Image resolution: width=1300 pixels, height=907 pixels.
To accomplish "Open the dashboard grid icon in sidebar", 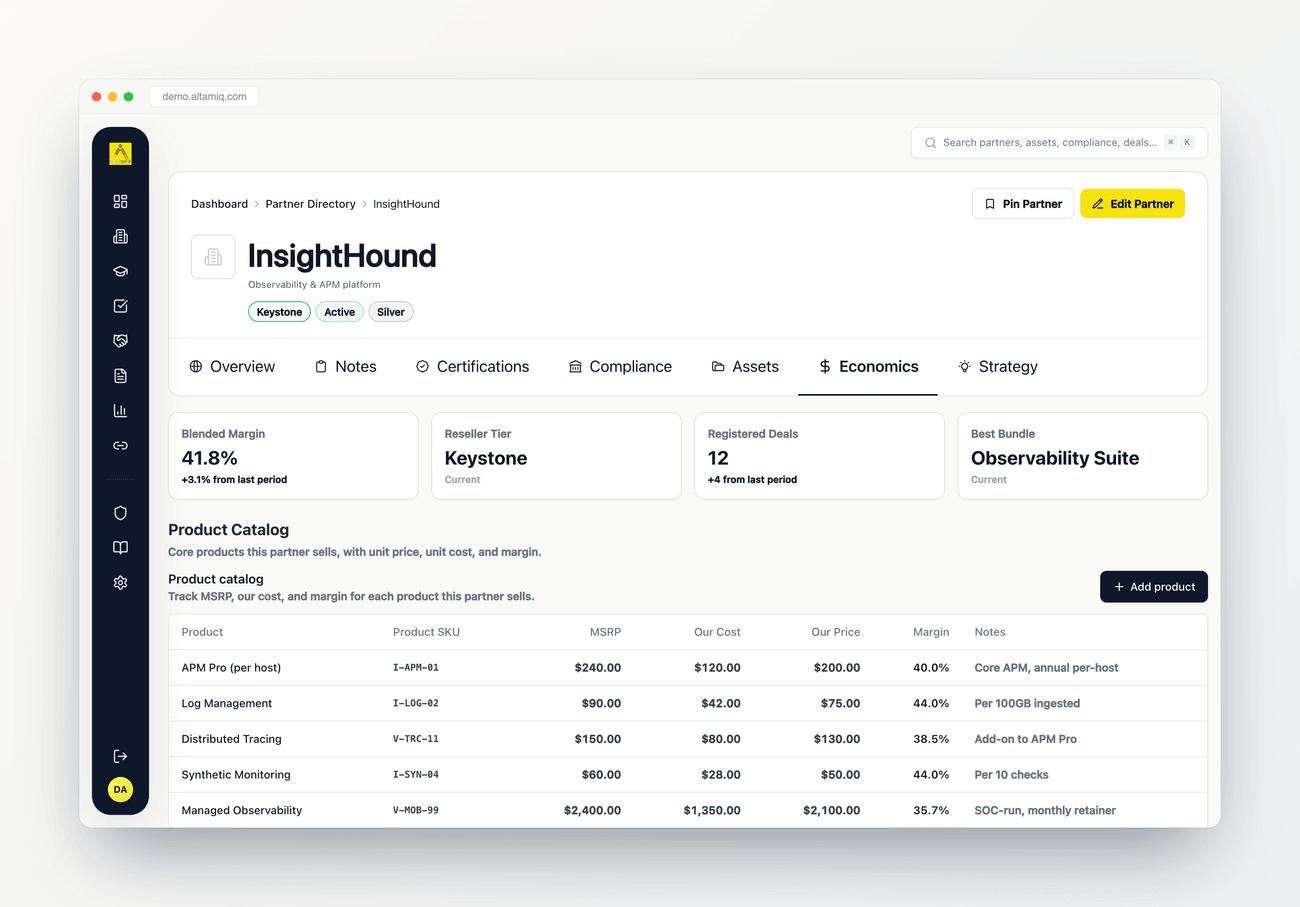I will (120, 201).
